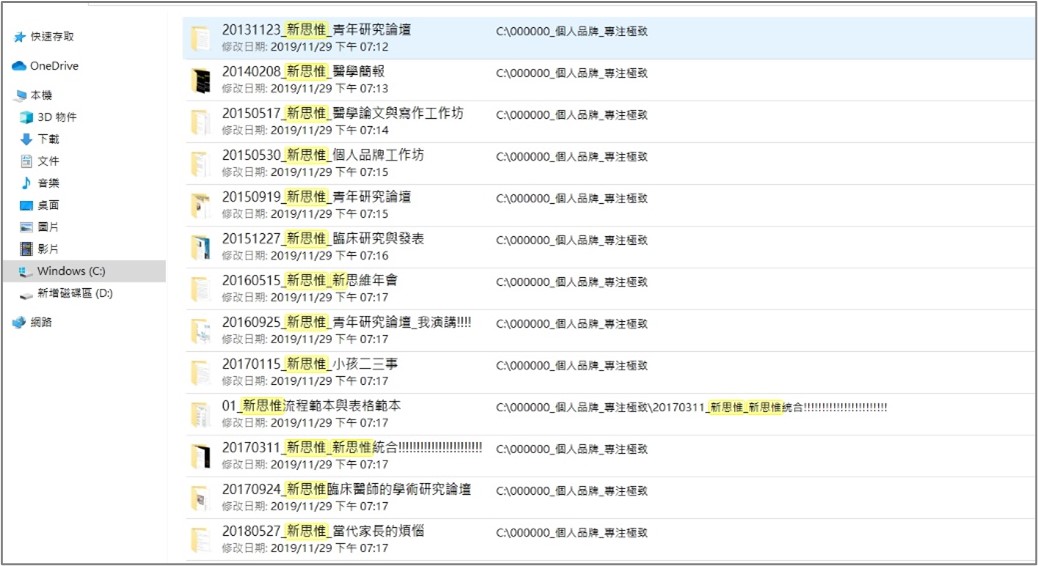Click the 網路 network icon

point(19,322)
